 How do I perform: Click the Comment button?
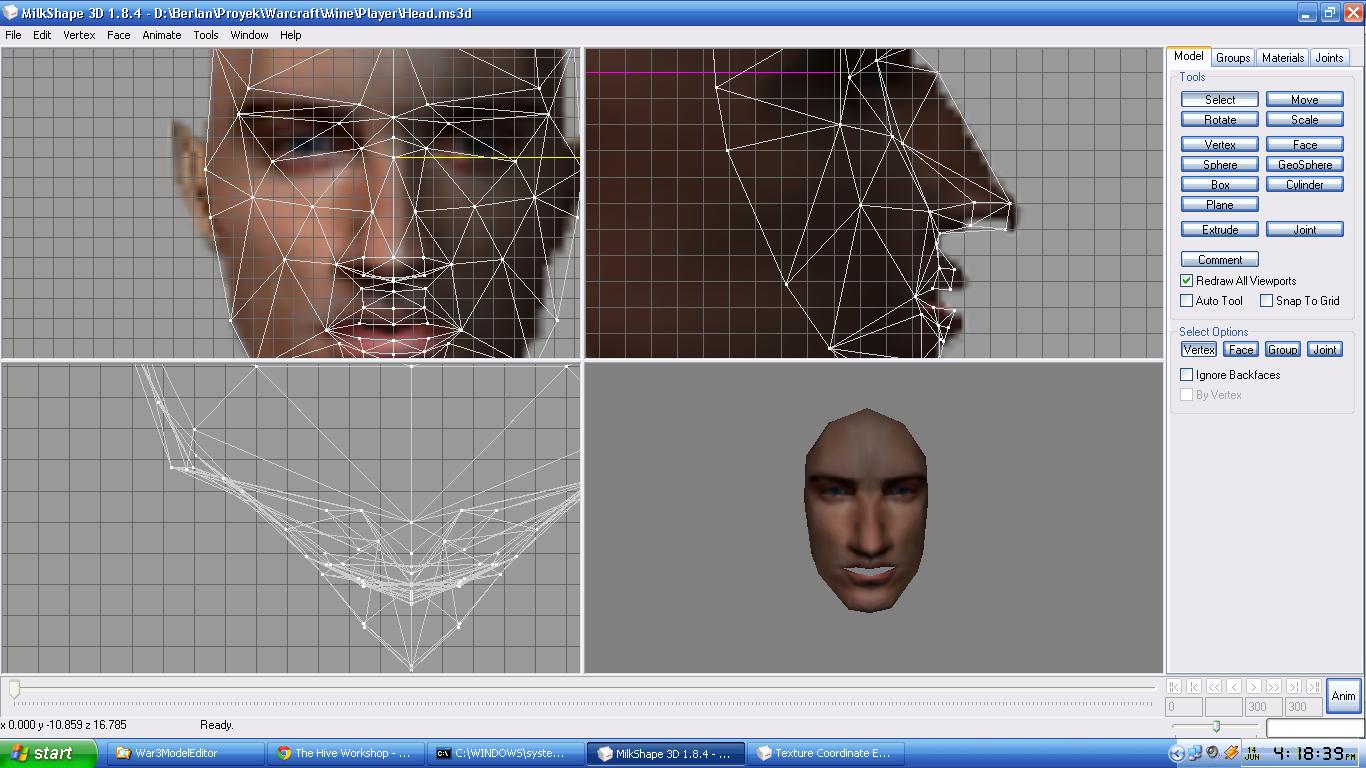(x=1219, y=259)
